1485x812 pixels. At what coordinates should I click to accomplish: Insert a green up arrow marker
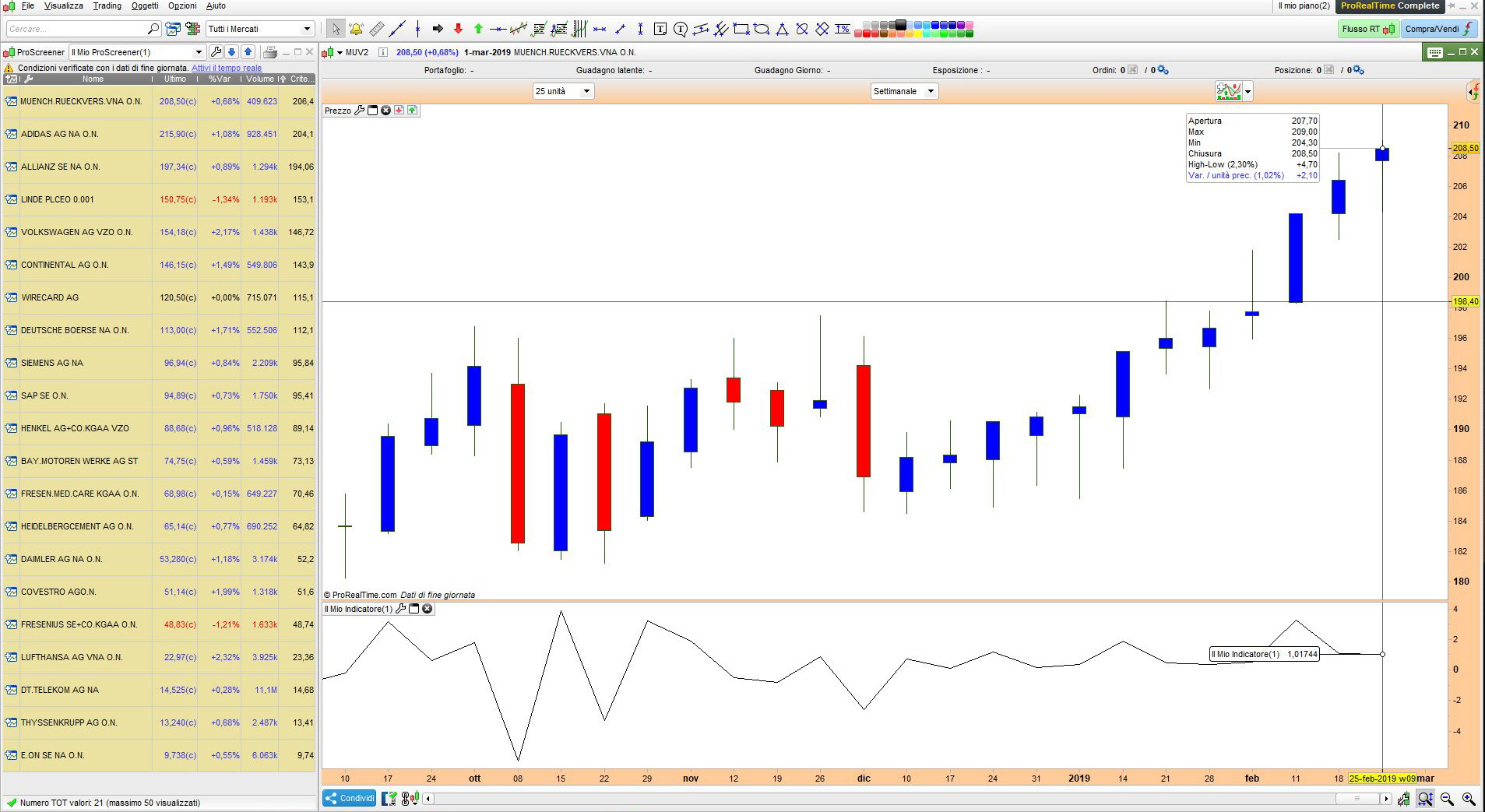pos(478,29)
